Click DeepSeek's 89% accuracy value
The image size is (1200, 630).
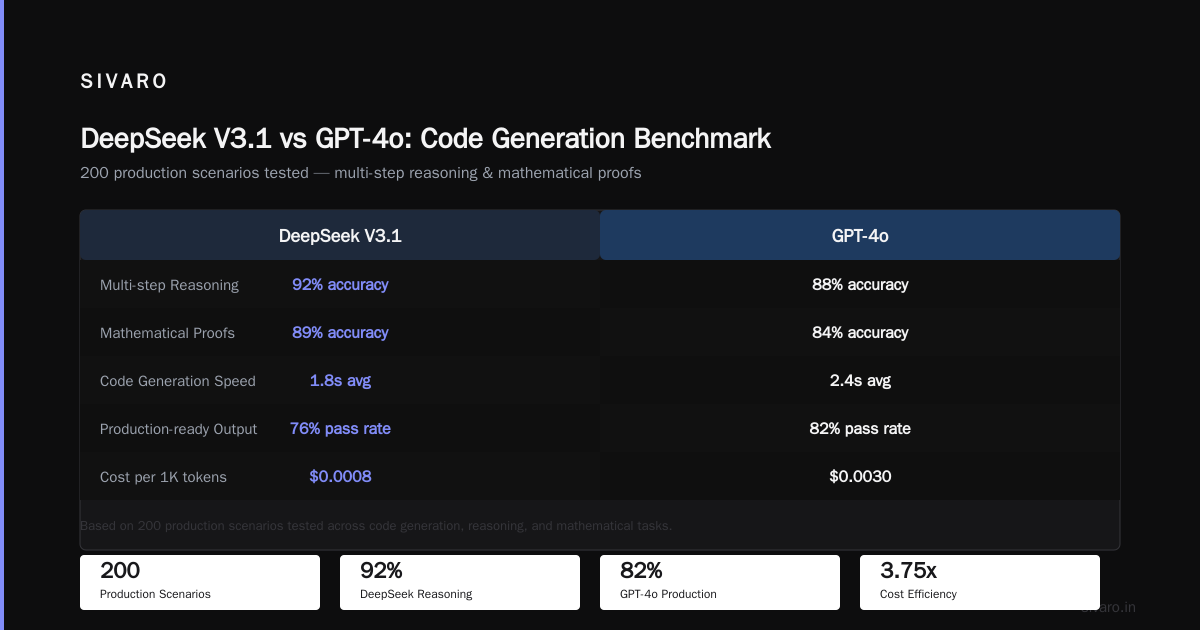click(340, 333)
